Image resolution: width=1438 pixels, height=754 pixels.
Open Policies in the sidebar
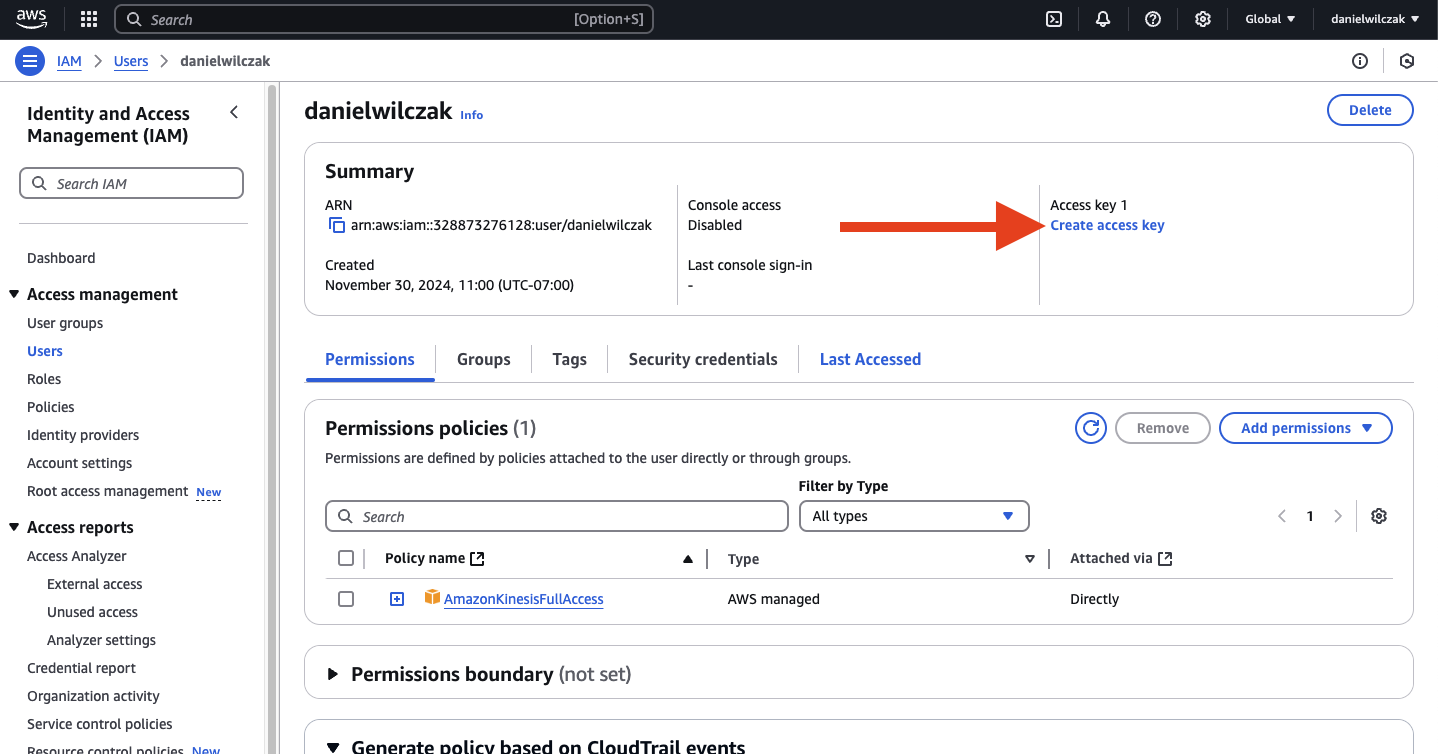tap(51, 407)
